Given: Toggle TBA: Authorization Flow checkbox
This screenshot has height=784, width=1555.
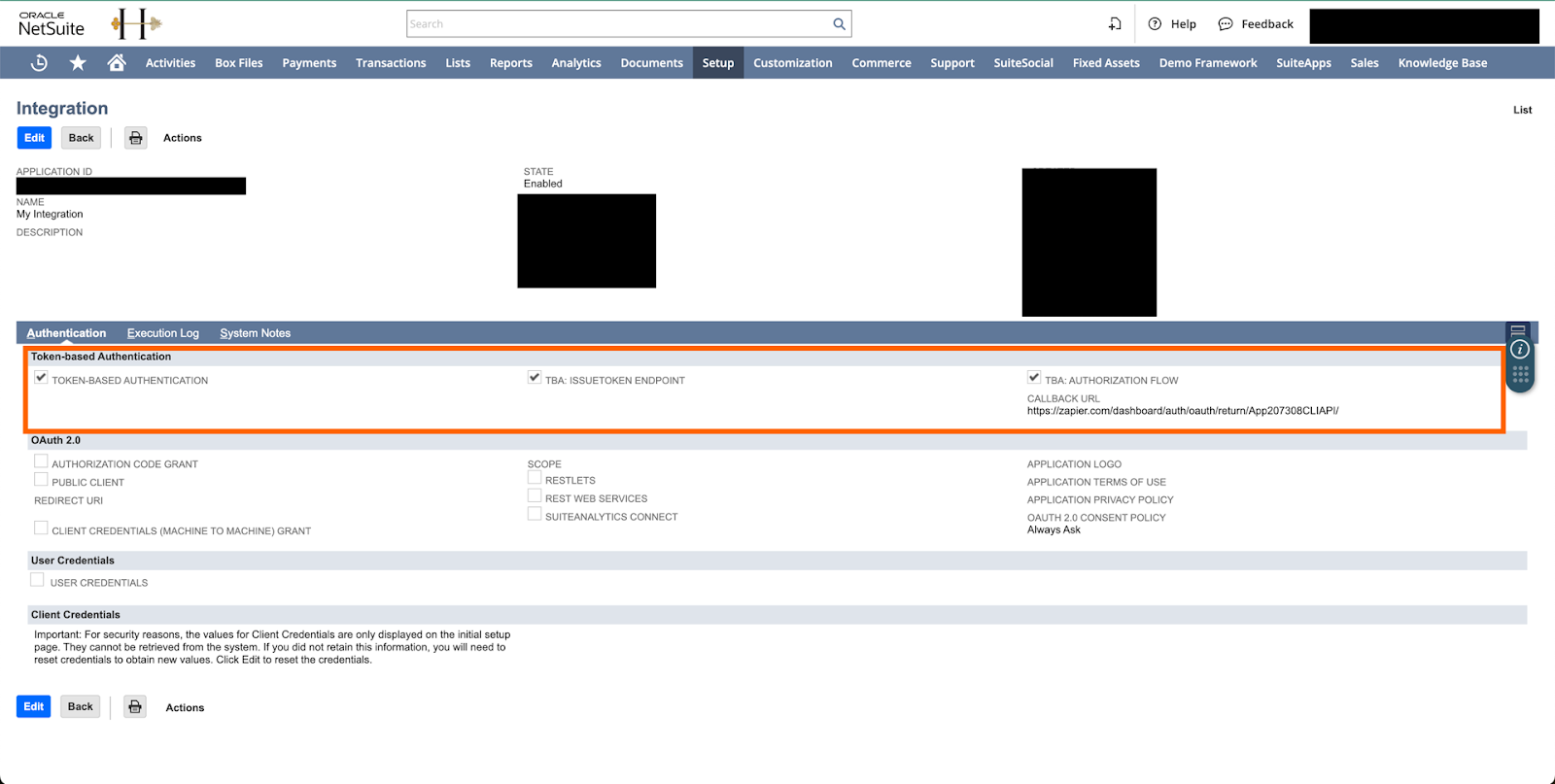Looking at the screenshot, I should (x=1034, y=378).
